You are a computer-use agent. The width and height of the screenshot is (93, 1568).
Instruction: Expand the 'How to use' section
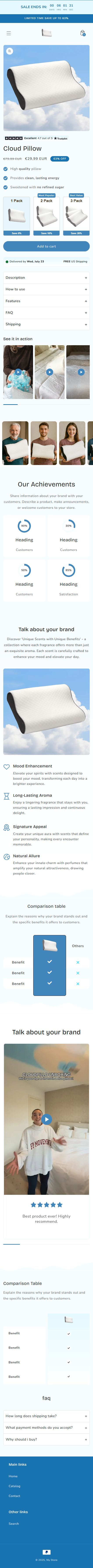46,289
